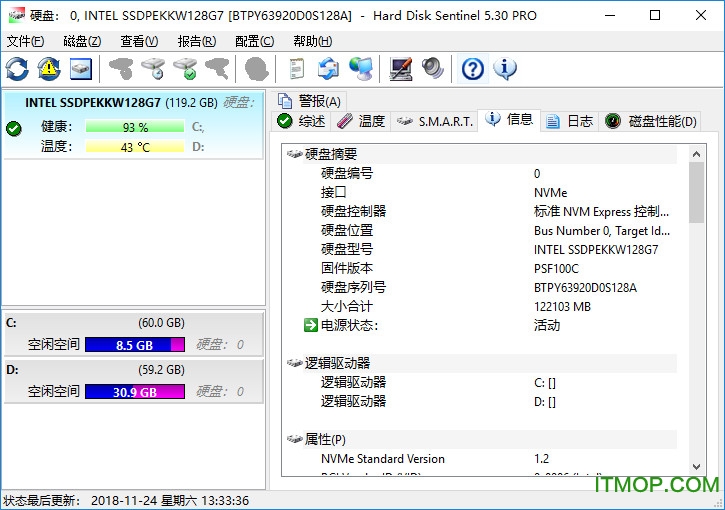Click the yellow warning refresh icon

click(x=49, y=68)
